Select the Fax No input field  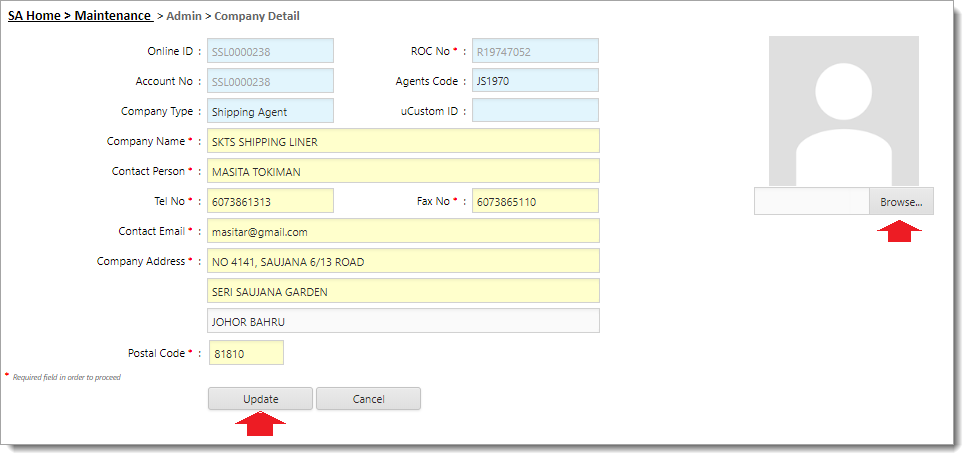pos(535,202)
